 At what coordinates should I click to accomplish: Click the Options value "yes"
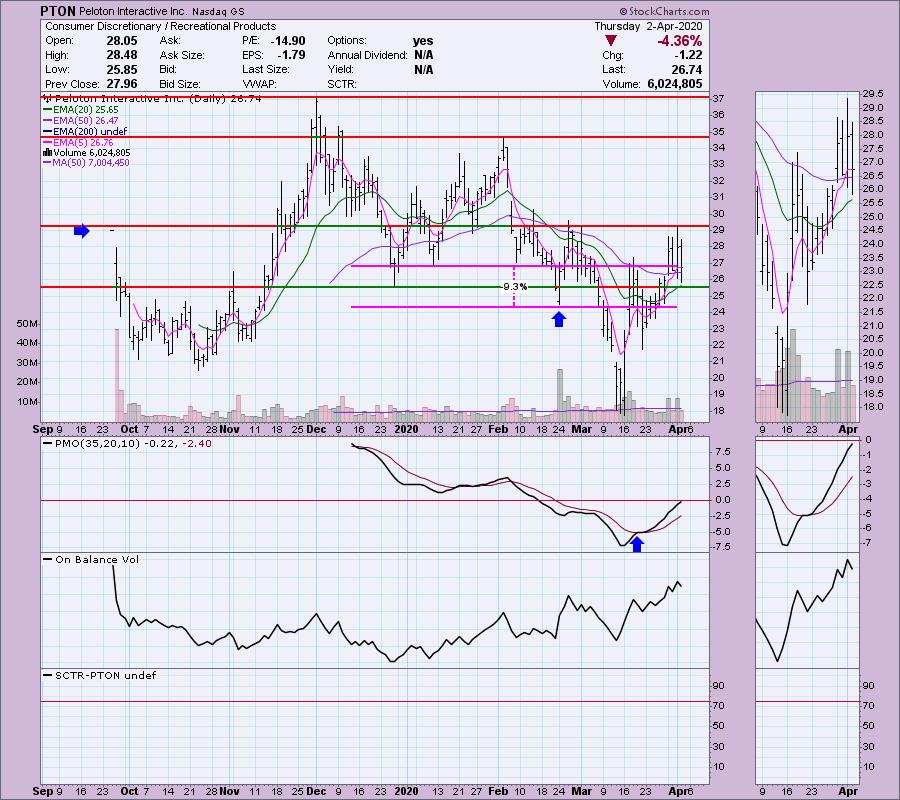(423, 41)
